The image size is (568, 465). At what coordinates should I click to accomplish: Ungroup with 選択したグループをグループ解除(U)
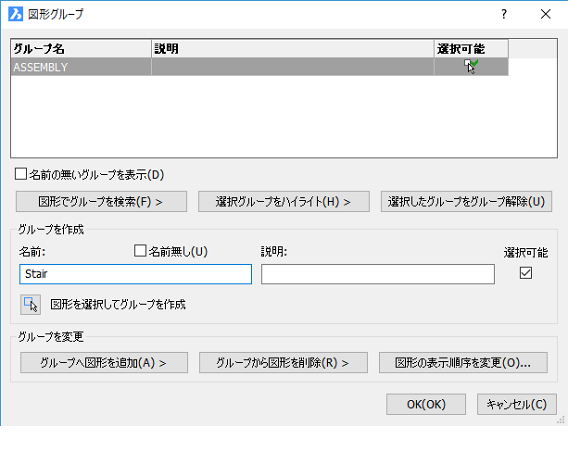466,201
